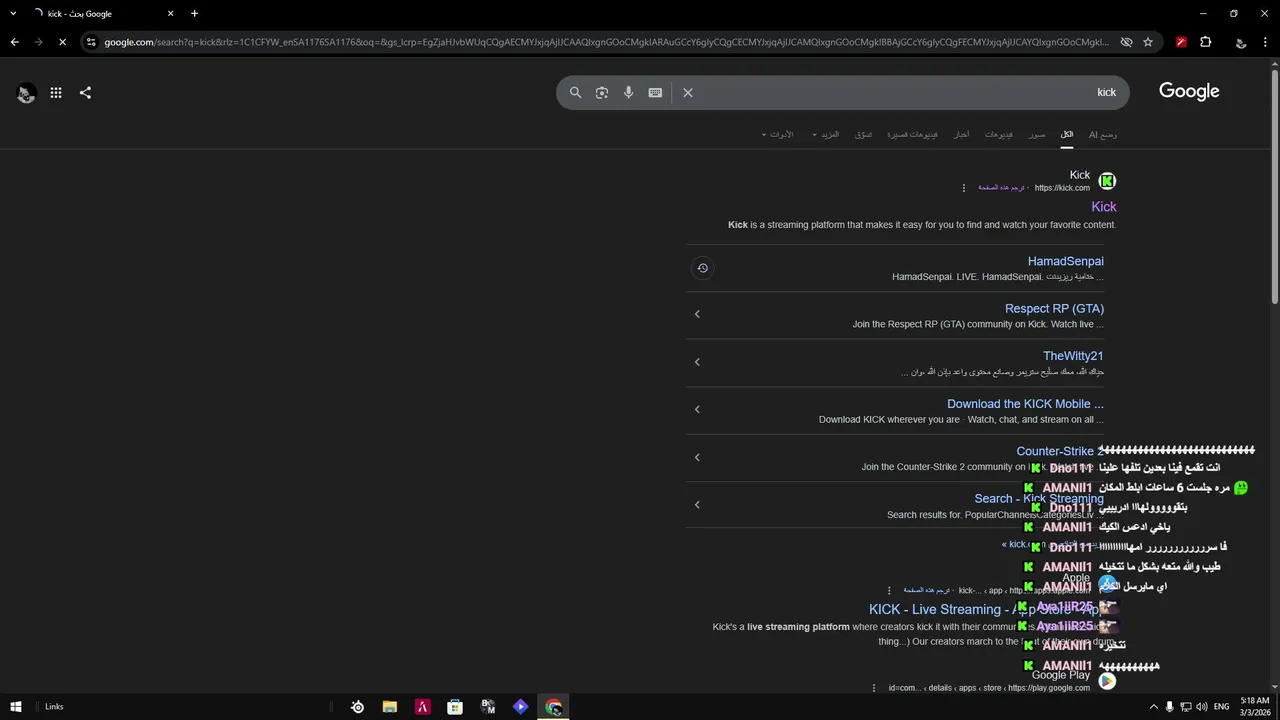Expand chevron on Respect RP (GTA) row
Screen dimensions: 1280x720
(697, 314)
